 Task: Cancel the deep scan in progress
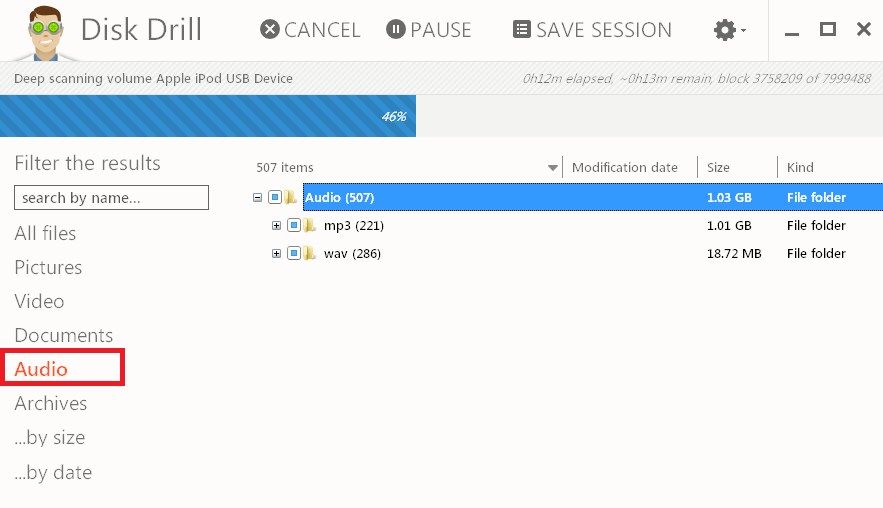click(x=310, y=30)
